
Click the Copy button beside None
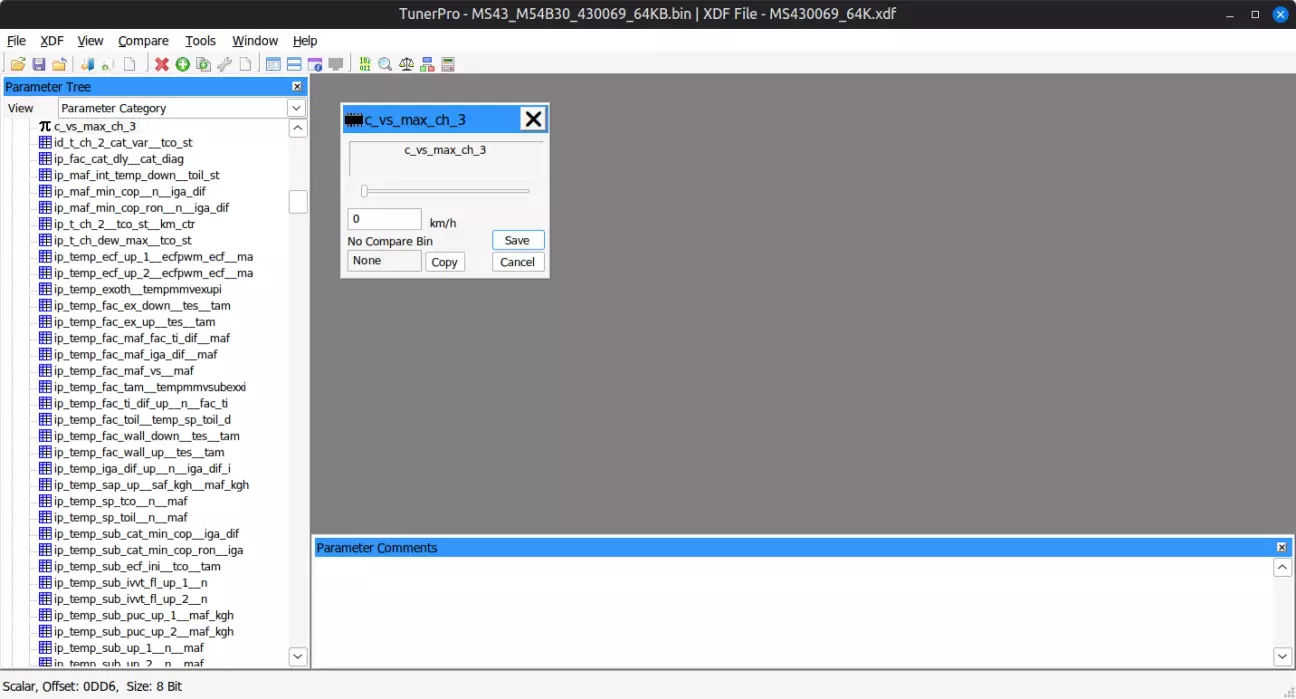pos(444,262)
